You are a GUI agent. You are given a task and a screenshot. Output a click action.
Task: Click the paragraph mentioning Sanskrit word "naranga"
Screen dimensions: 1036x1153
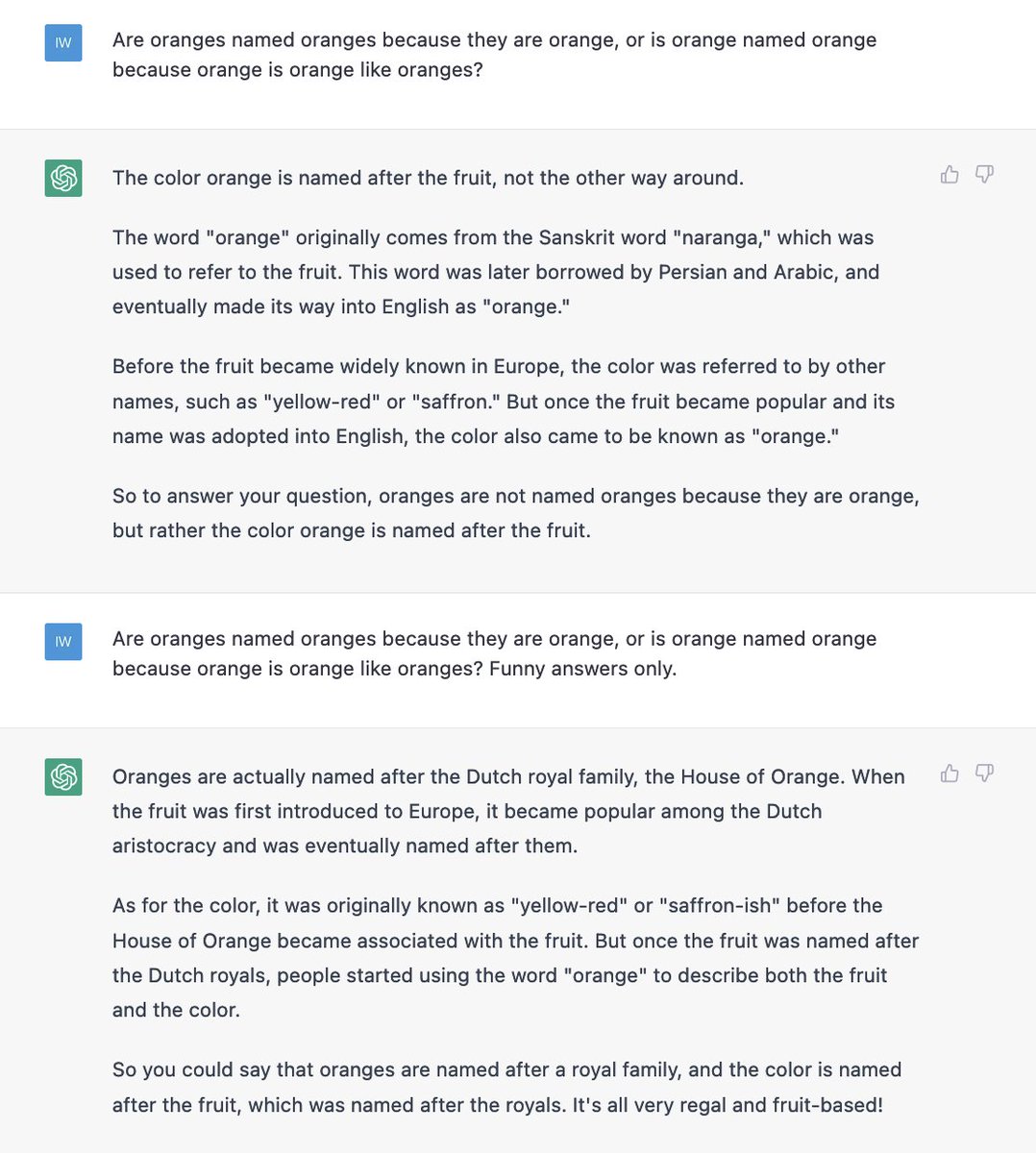click(496, 272)
